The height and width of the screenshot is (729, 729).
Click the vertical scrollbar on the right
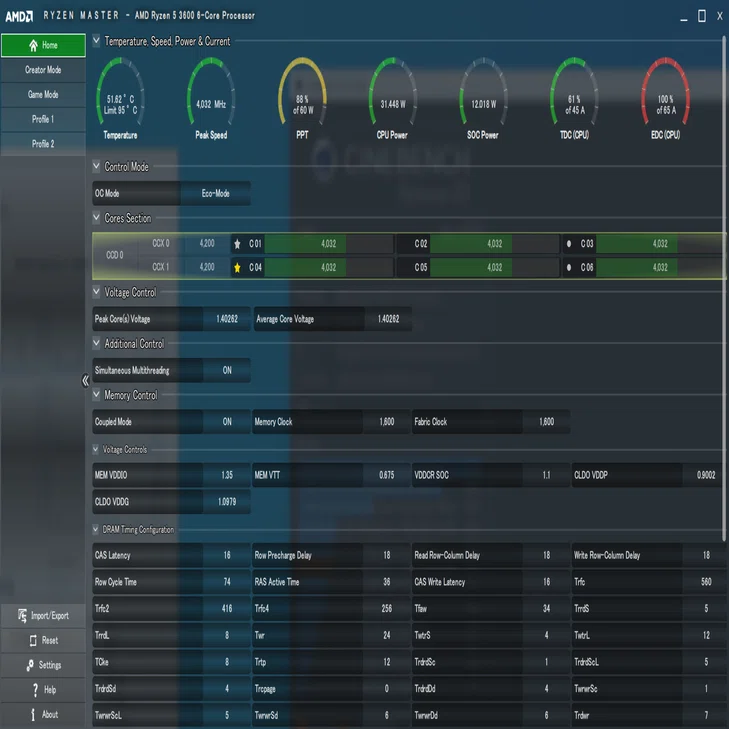click(x=725, y=288)
